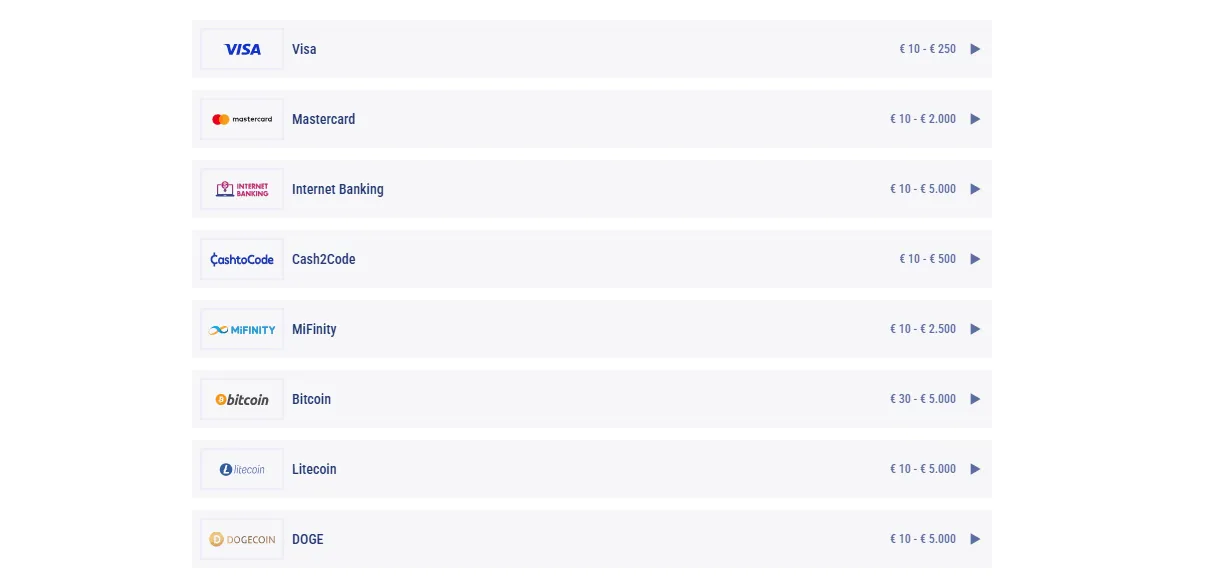The image size is (1222, 580).
Task: Expand the Visa row arrow
Action: [975, 49]
